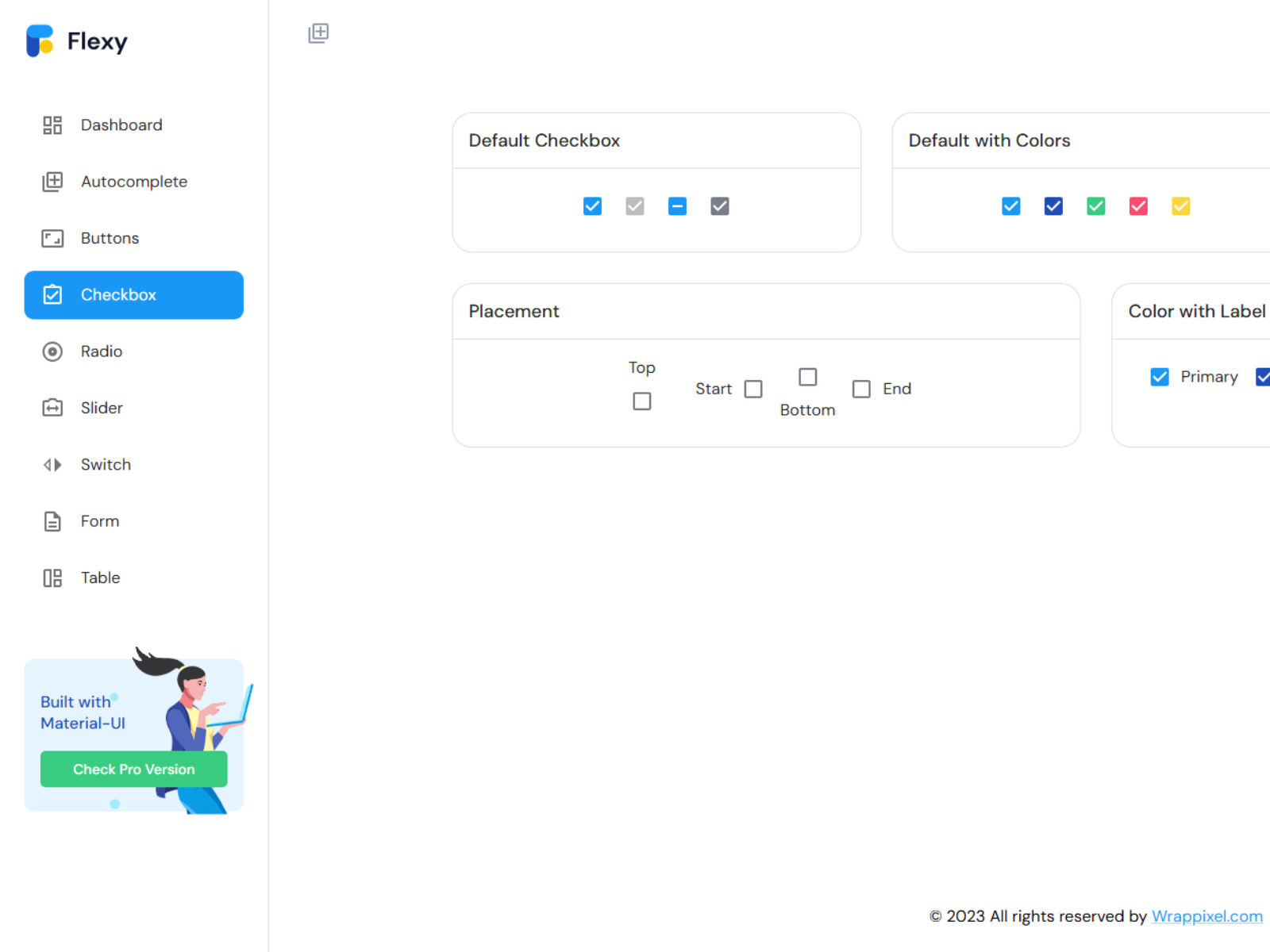Uncheck the Primary labeled checkbox
The height and width of the screenshot is (952, 1270).
1160,377
